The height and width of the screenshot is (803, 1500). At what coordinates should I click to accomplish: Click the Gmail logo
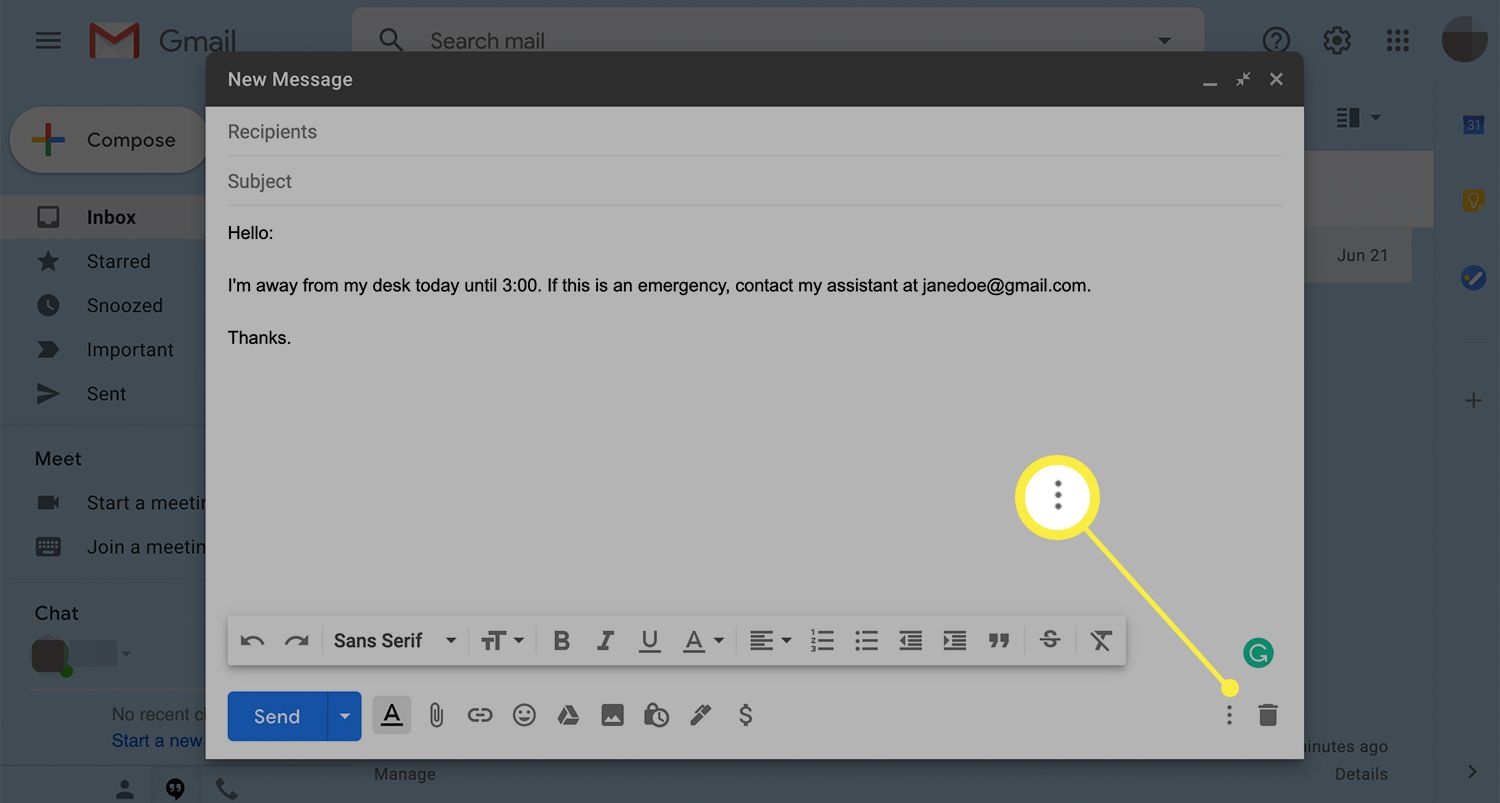(x=162, y=41)
